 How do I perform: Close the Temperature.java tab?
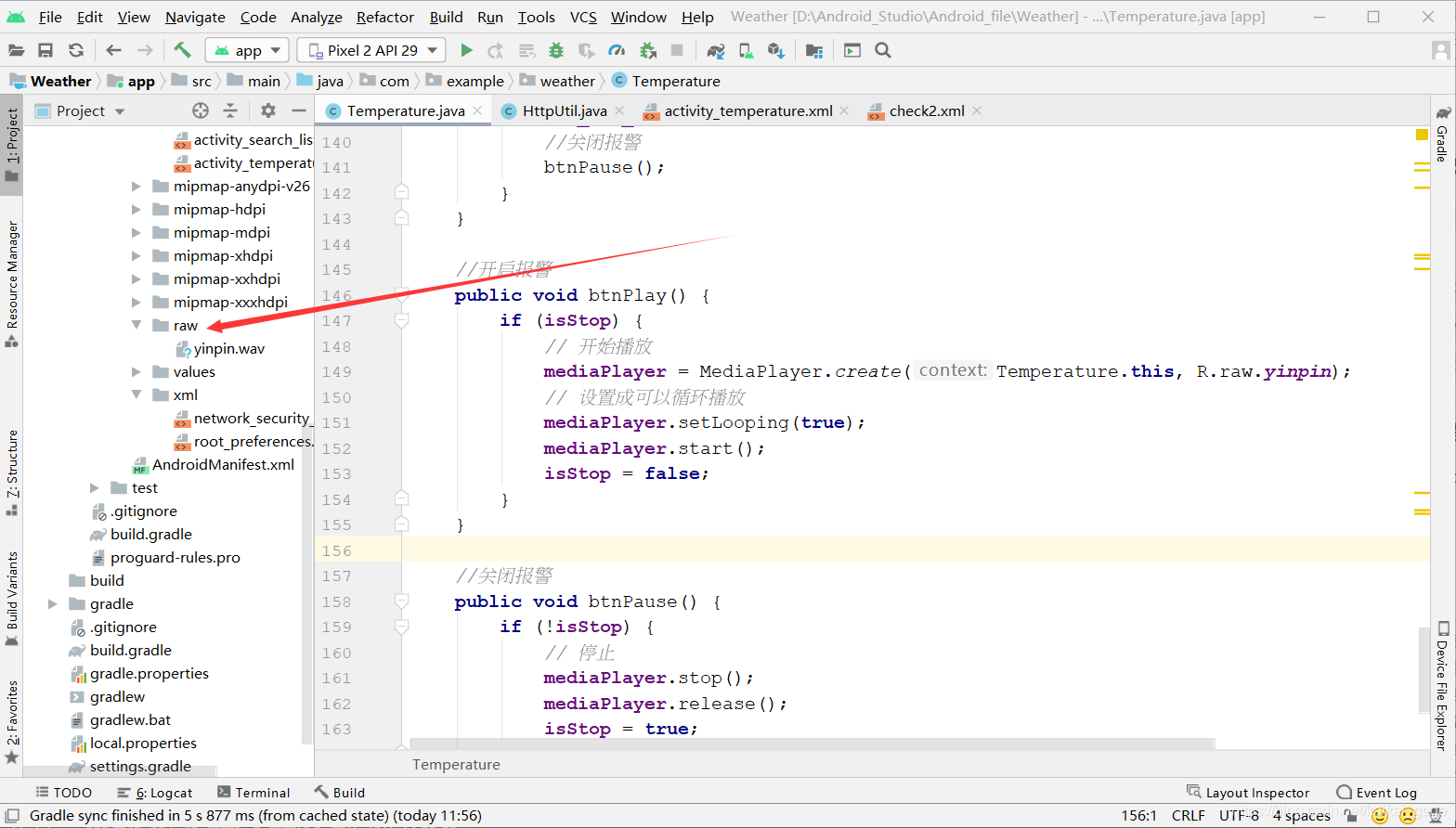pos(477,110)
